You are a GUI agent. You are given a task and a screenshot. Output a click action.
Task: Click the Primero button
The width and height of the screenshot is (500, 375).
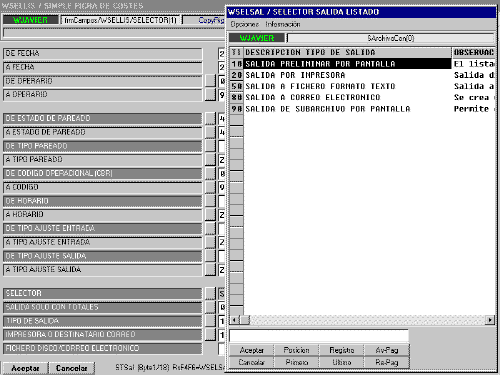(x=296, y=362)
